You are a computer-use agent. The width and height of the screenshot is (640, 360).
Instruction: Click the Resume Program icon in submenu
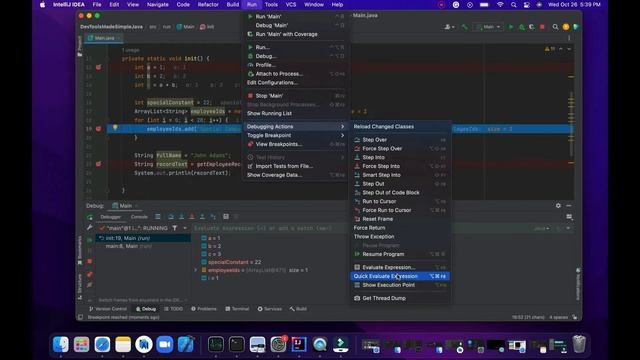coord(357,254)
